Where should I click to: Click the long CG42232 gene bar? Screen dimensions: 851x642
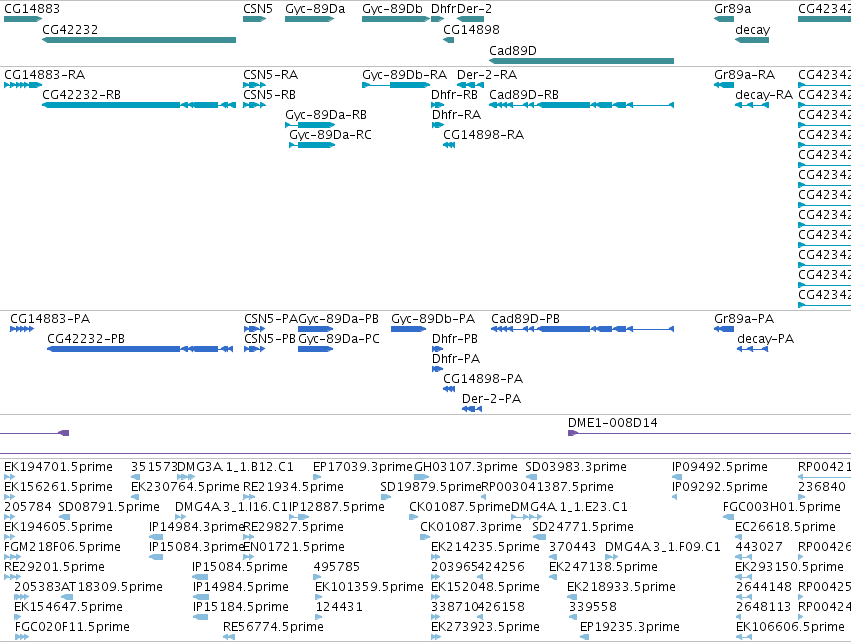[x=139, y=40]
